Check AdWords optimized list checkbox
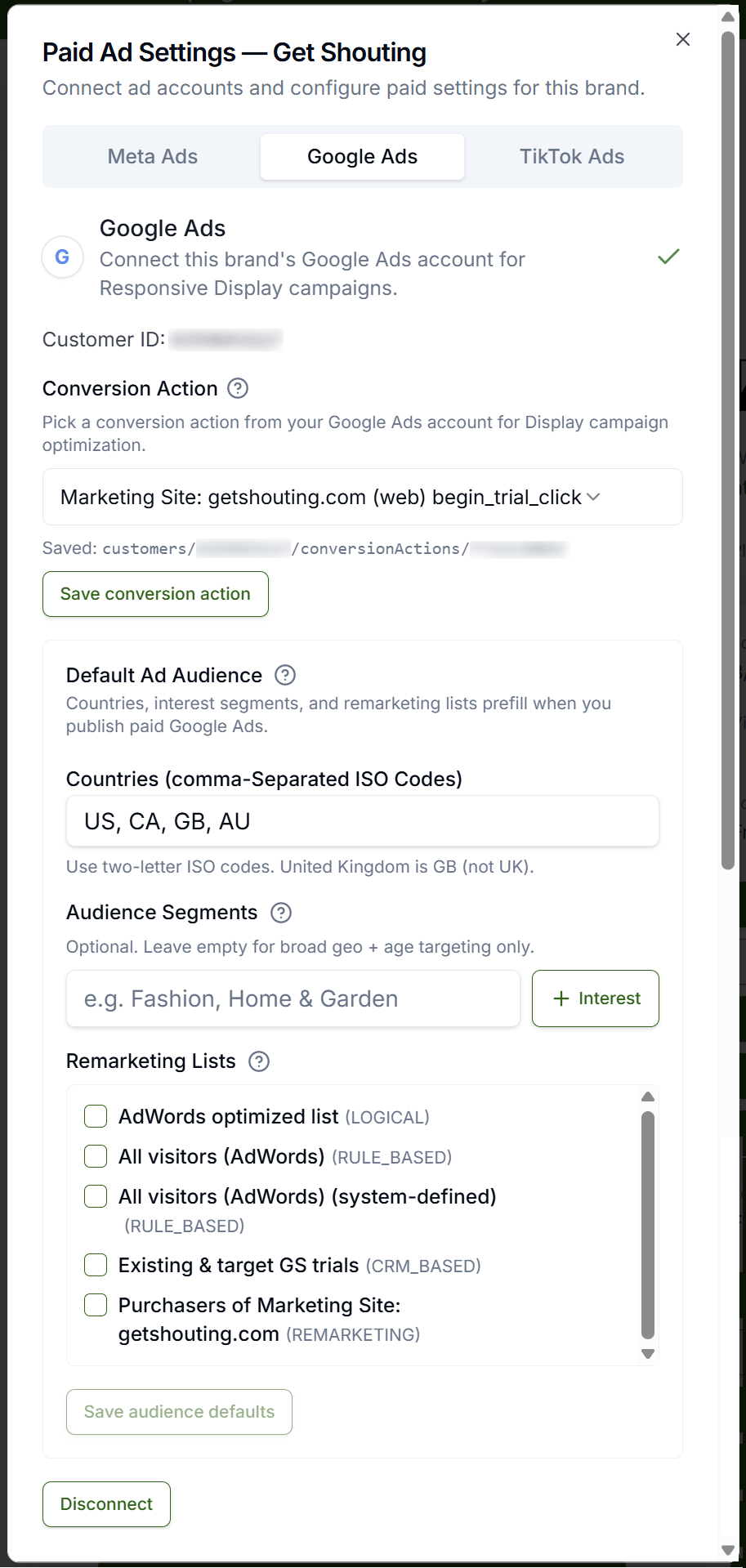 (x=96, y=1116)
